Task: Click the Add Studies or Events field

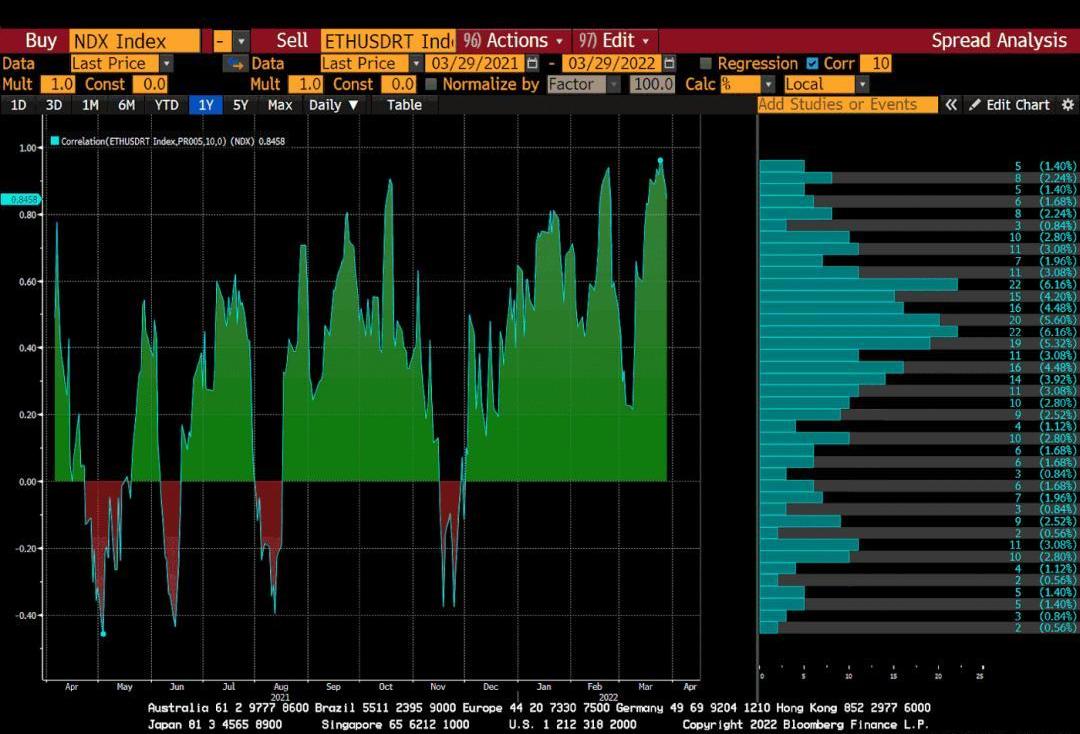Action: click(x=847, y=105)
